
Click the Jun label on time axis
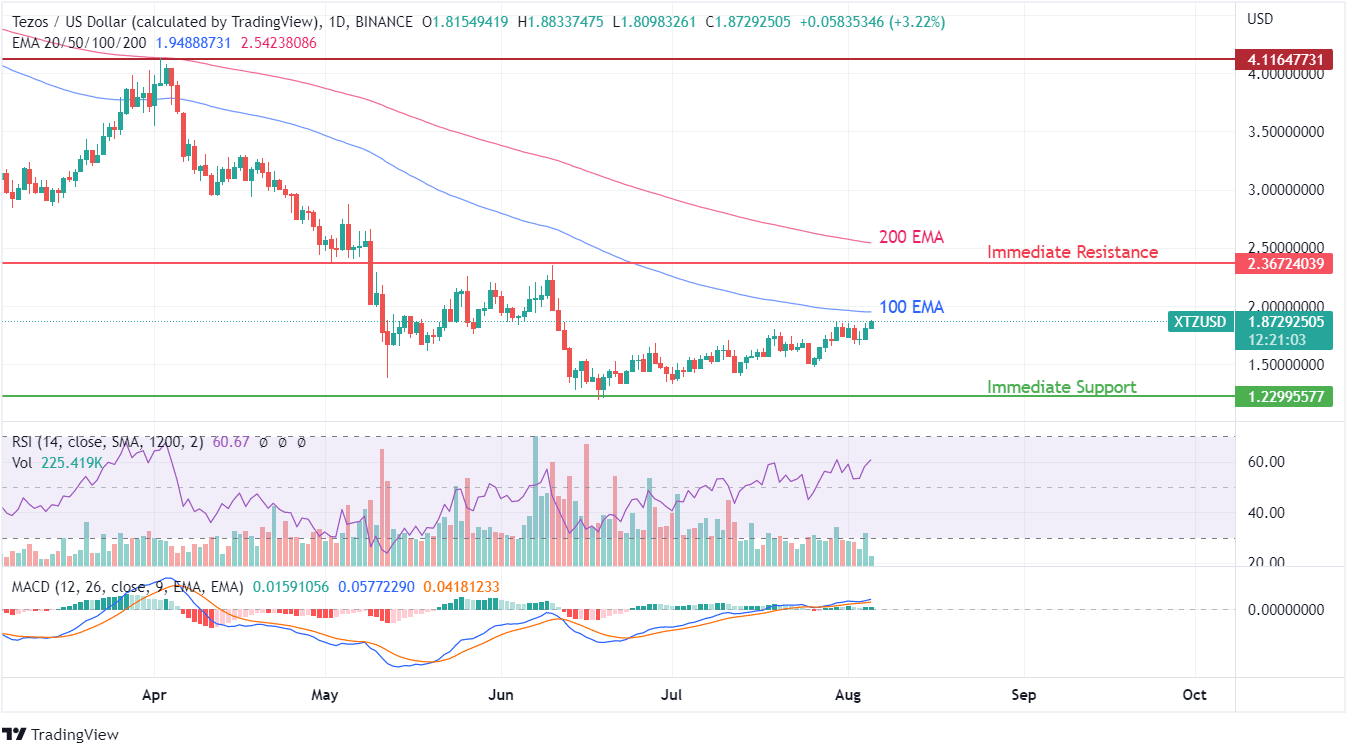501,694
